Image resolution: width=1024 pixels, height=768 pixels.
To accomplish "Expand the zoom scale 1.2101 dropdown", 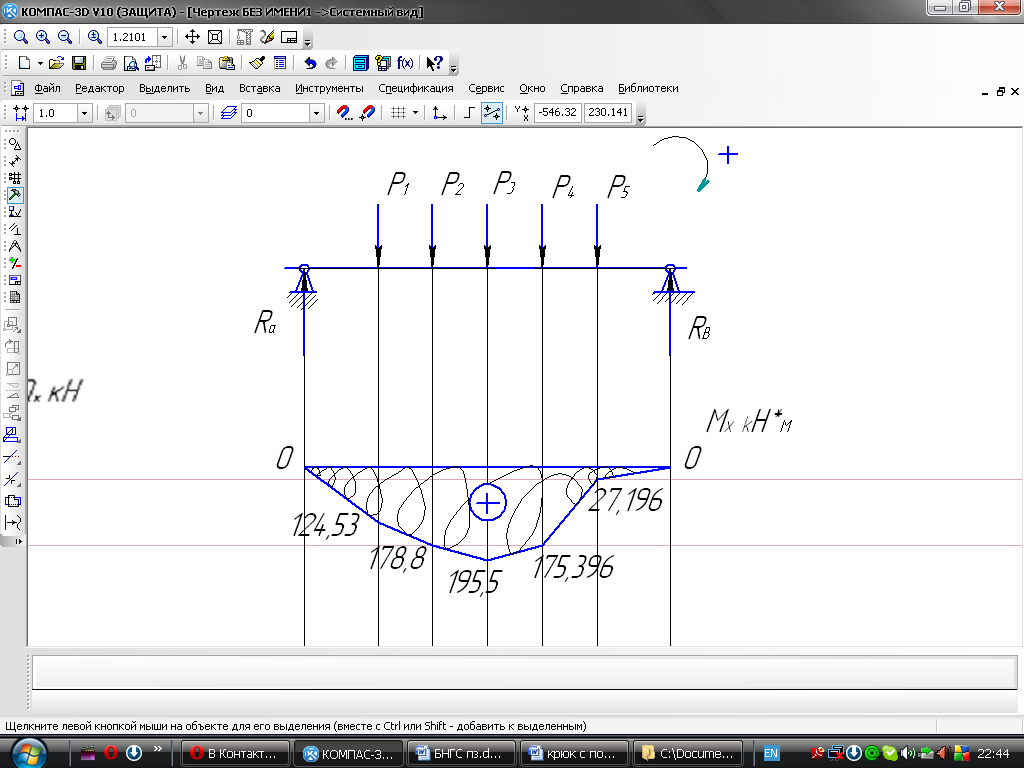I will [x=164, y=37].
